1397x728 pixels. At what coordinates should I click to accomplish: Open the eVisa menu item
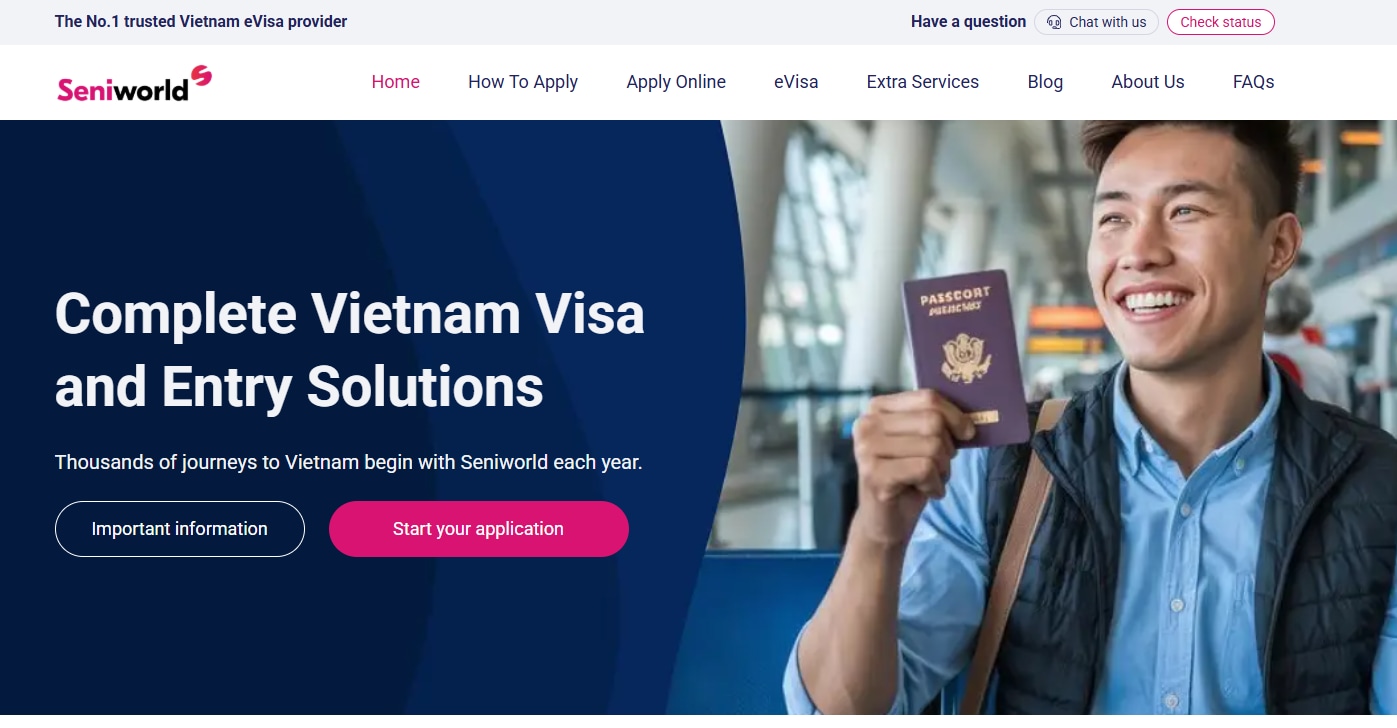796,82
